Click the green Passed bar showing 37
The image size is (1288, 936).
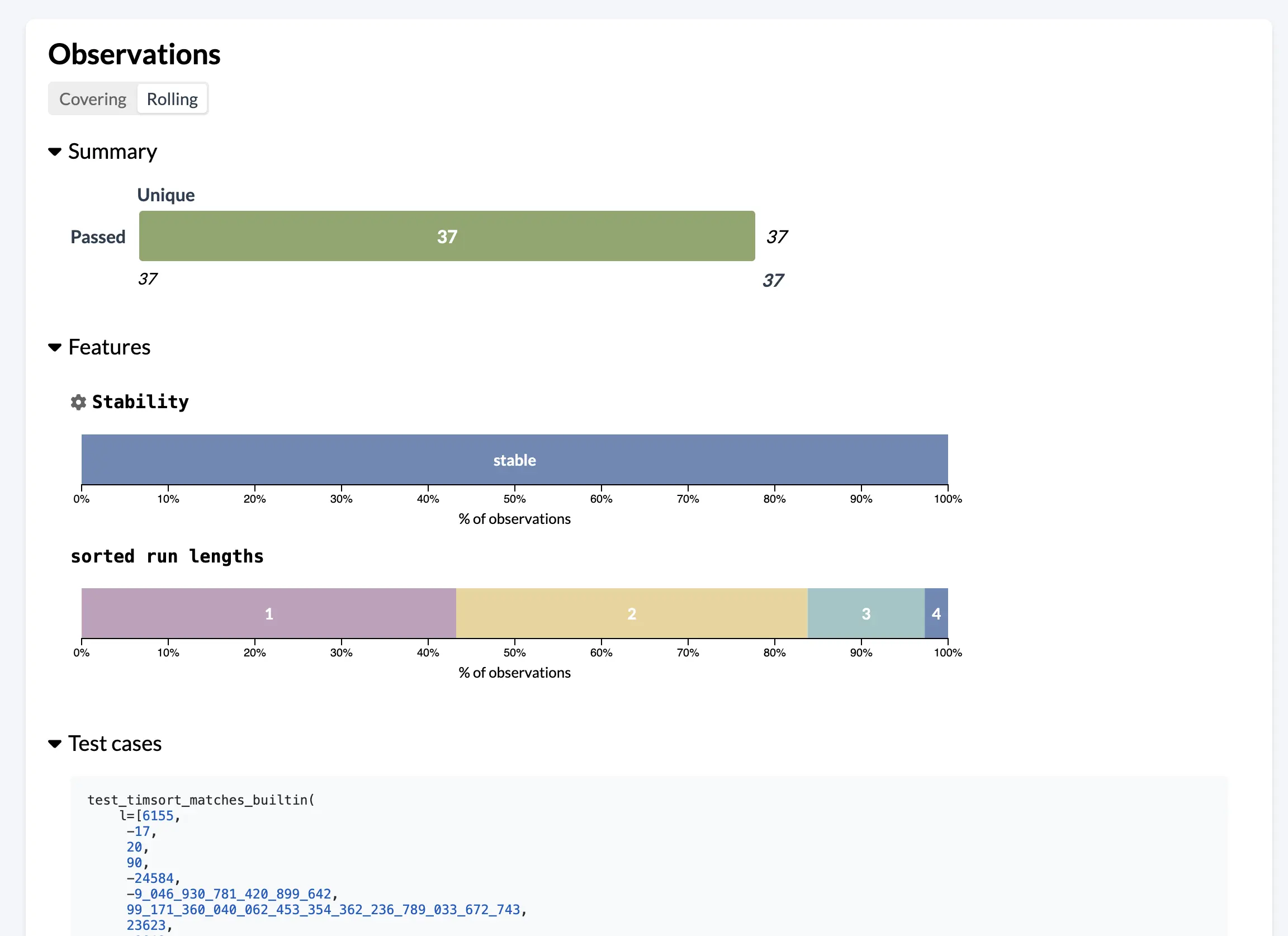(x=446, y=237)
